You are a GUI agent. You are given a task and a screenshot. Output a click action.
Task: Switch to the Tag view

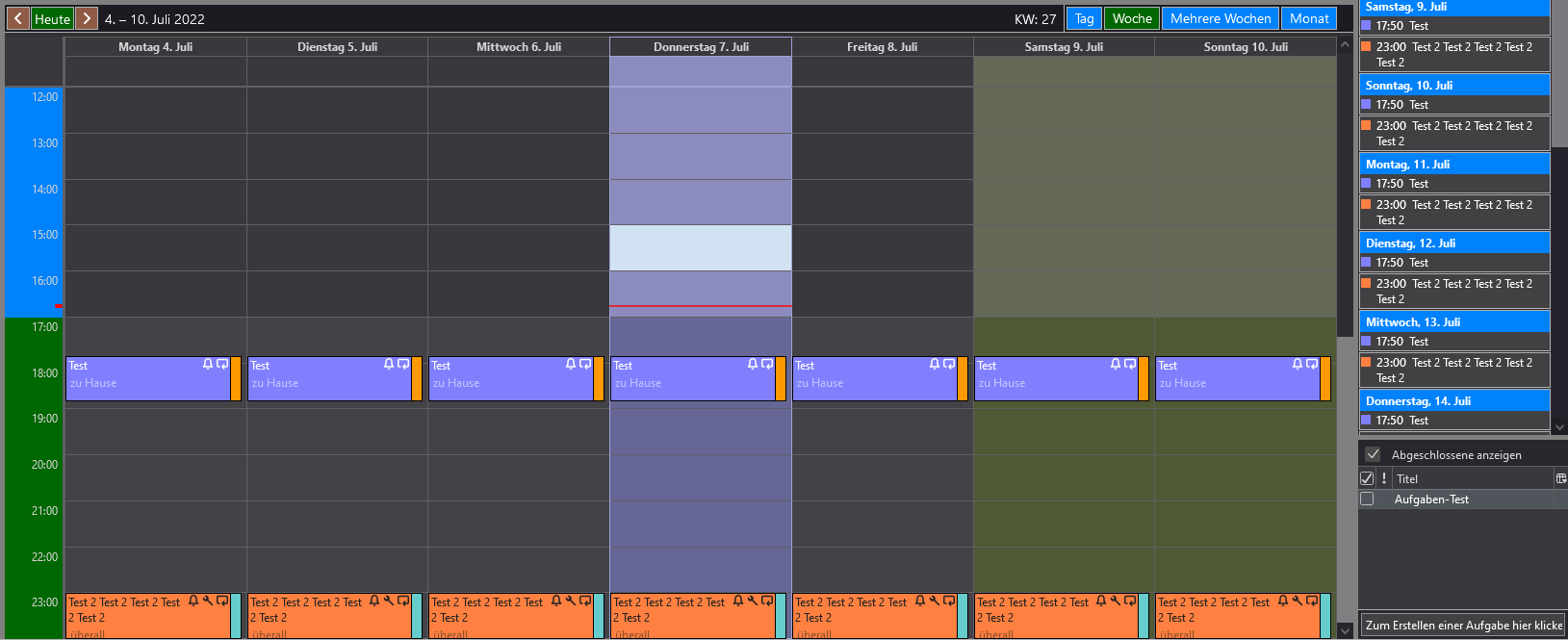click(1084, 18)
